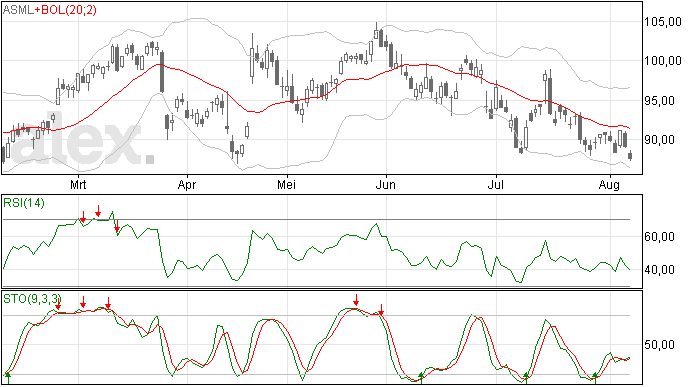
Task: Click the Aug month label
Action: [x=609, y=184]
